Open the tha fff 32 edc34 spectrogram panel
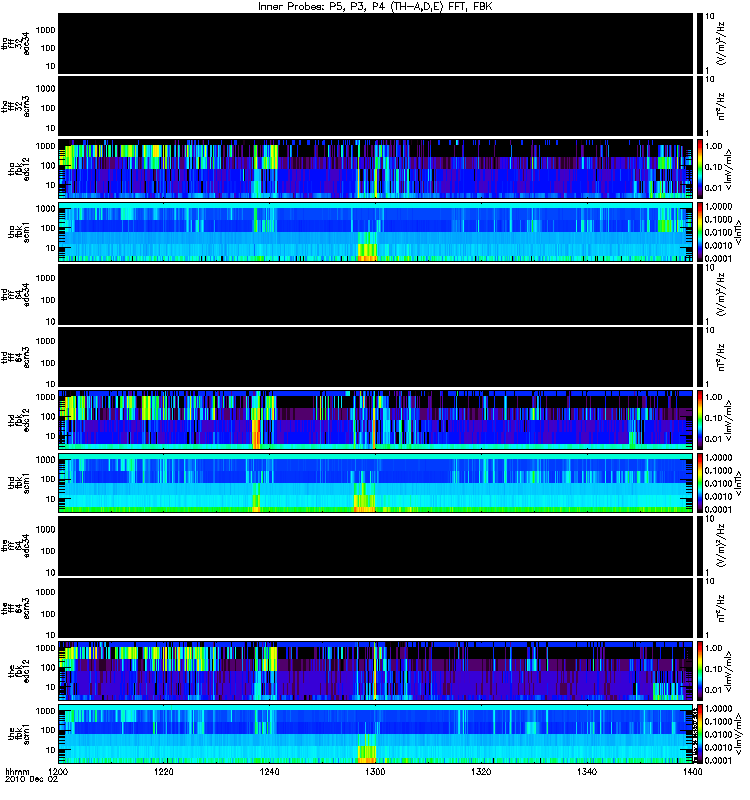Viewport: 750px width, 800px height. click(x=376, y=43)
